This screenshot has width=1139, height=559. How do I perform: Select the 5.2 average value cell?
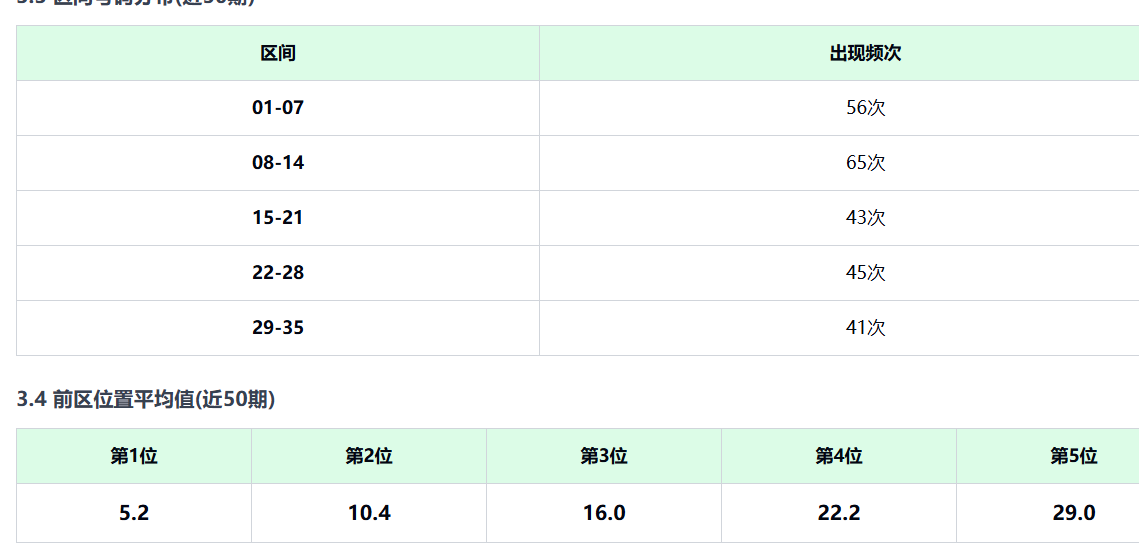[x=134, y=514]
